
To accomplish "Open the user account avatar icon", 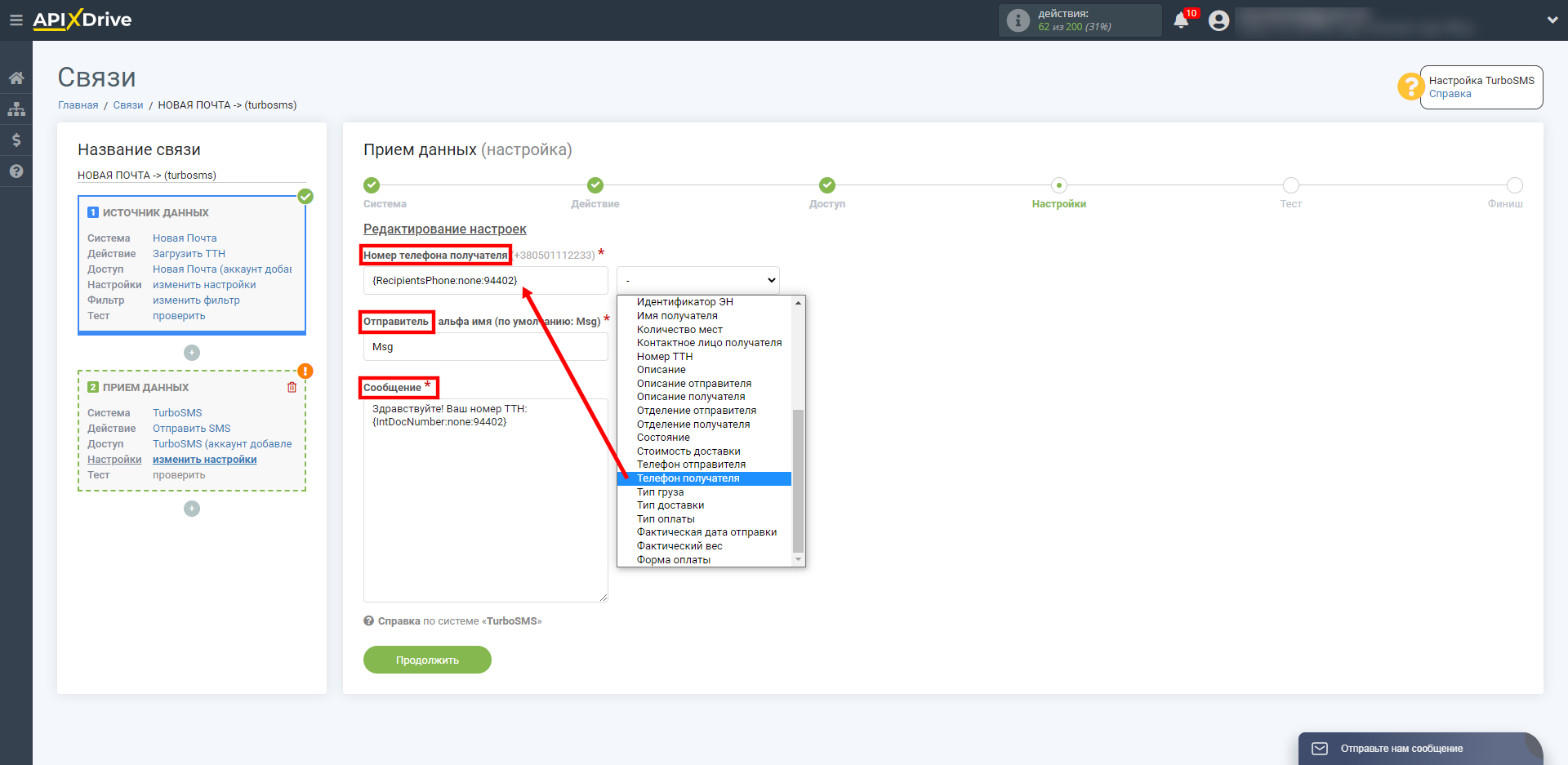I will [x=1218, y=20].
